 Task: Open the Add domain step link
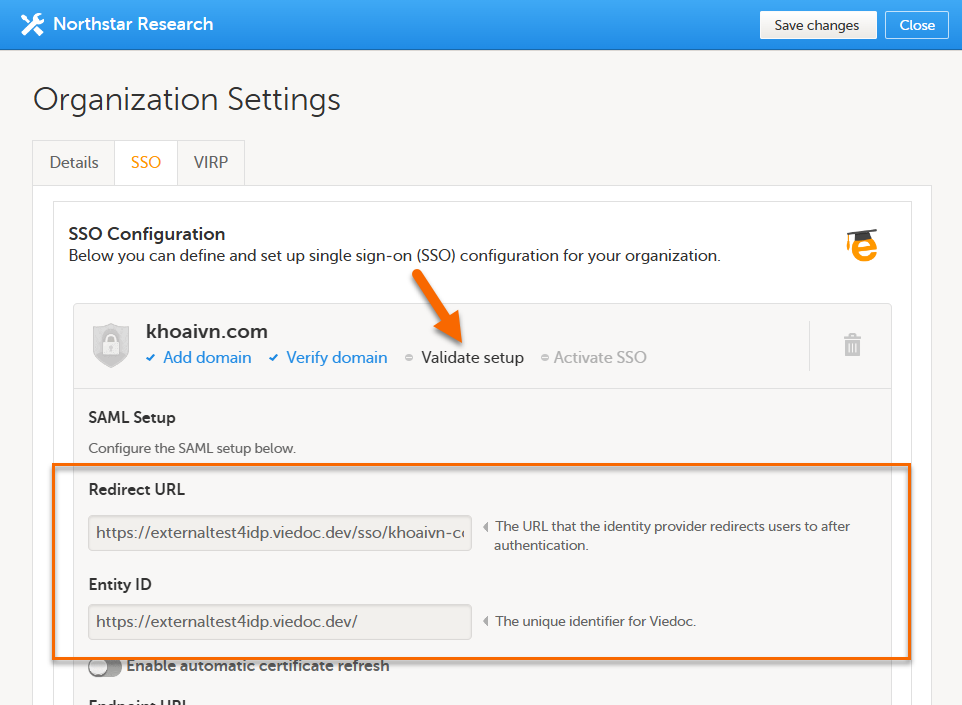tap(207, 358)
